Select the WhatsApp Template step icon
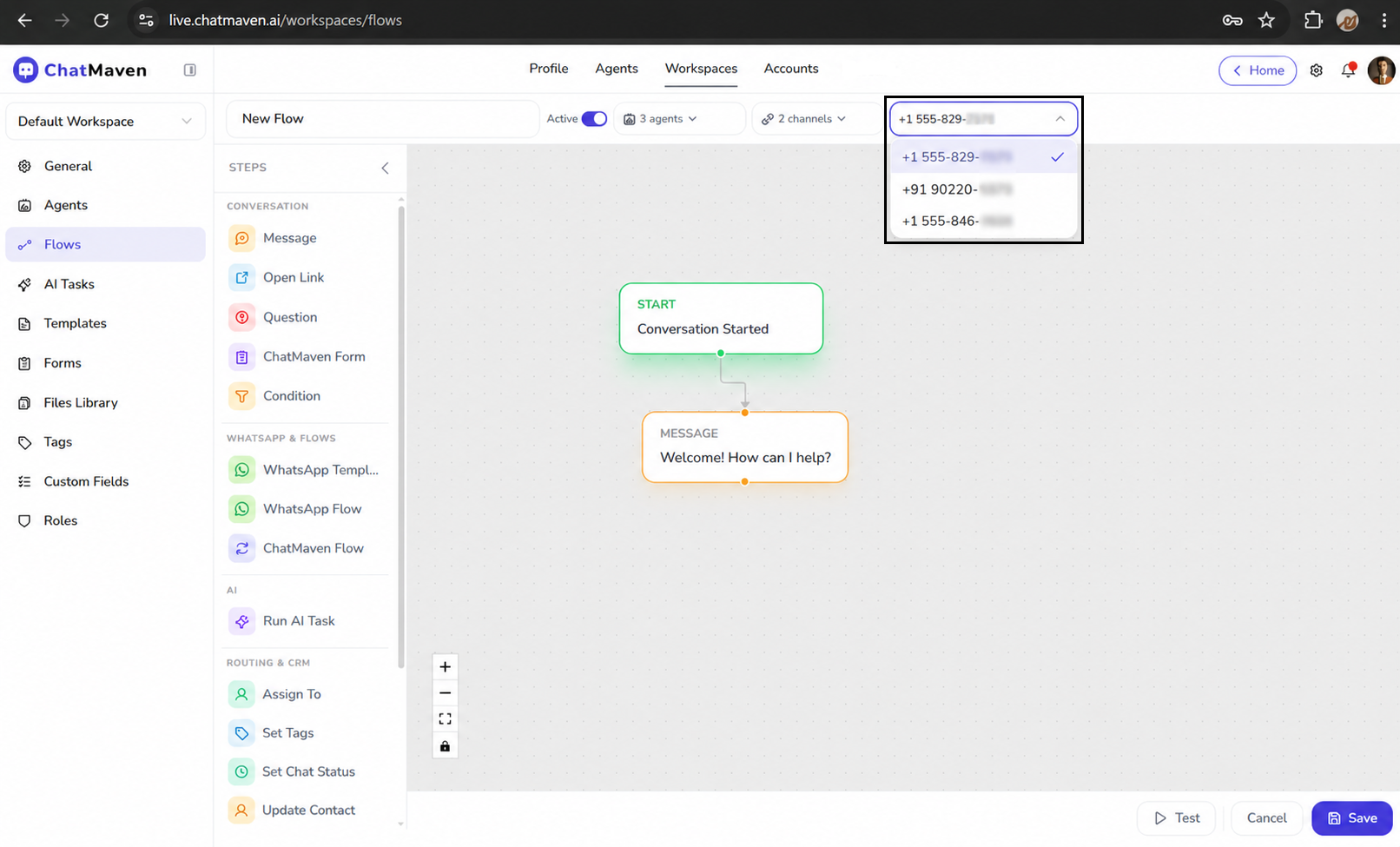 click(x=242, y=470)
